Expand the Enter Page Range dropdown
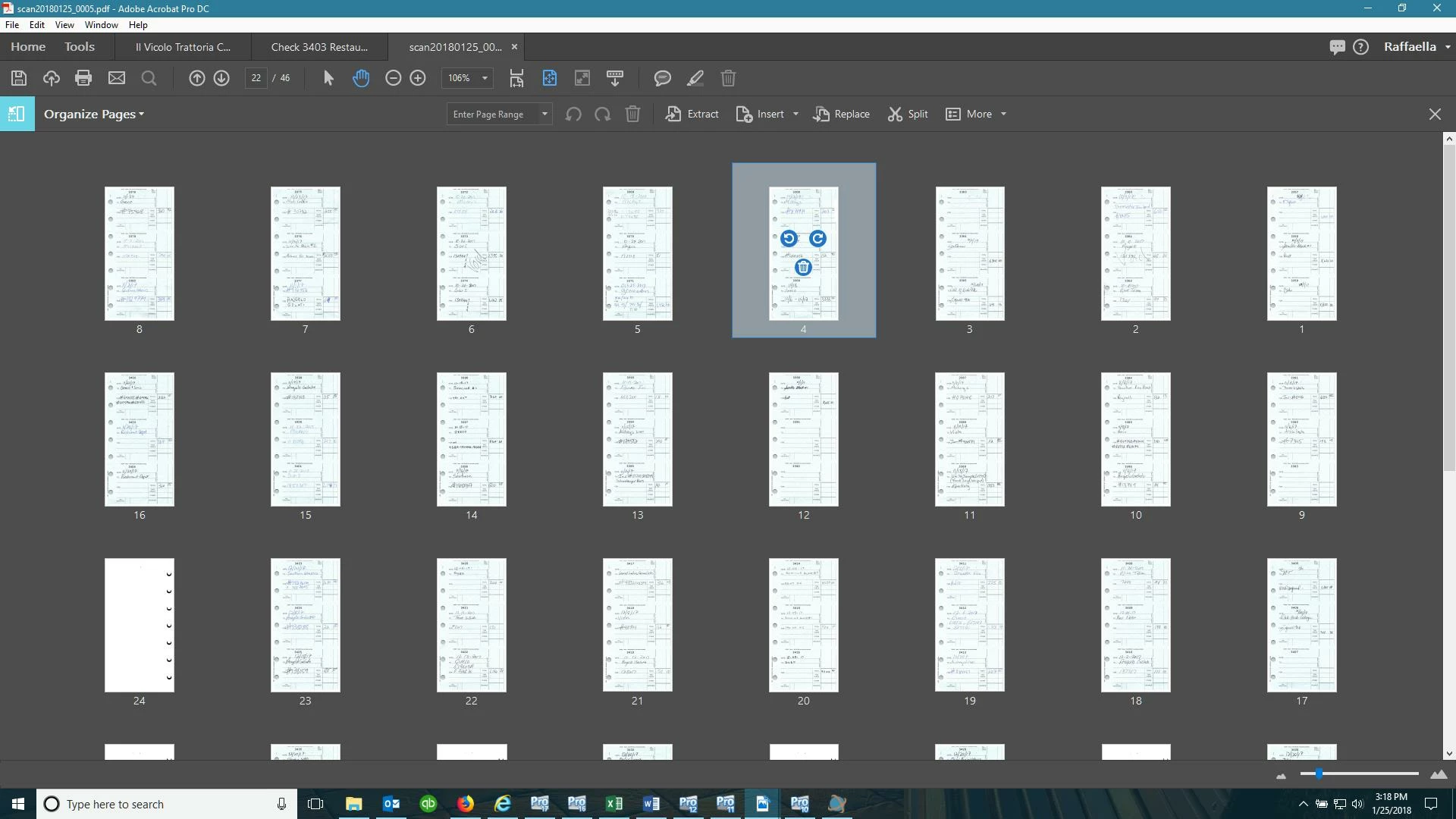The height and width of the screenshot is (819, 1456). point(544,115)
